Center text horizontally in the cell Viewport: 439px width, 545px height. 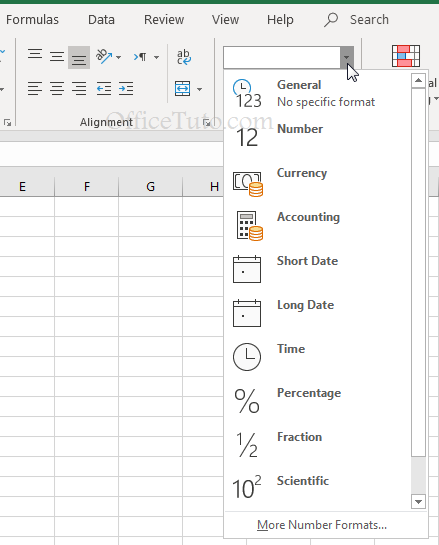tap(57, 88)
